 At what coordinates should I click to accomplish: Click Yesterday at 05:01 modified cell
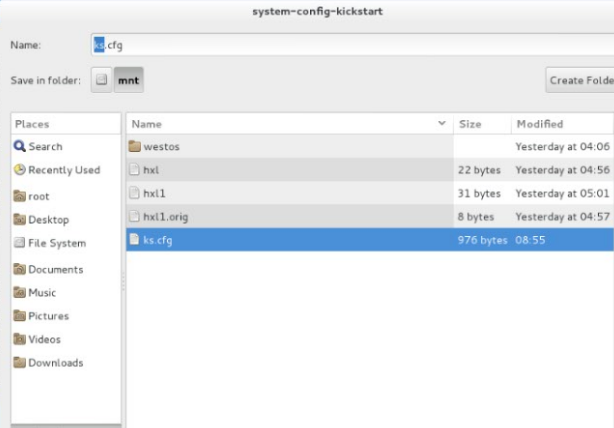tap(562, 193)
